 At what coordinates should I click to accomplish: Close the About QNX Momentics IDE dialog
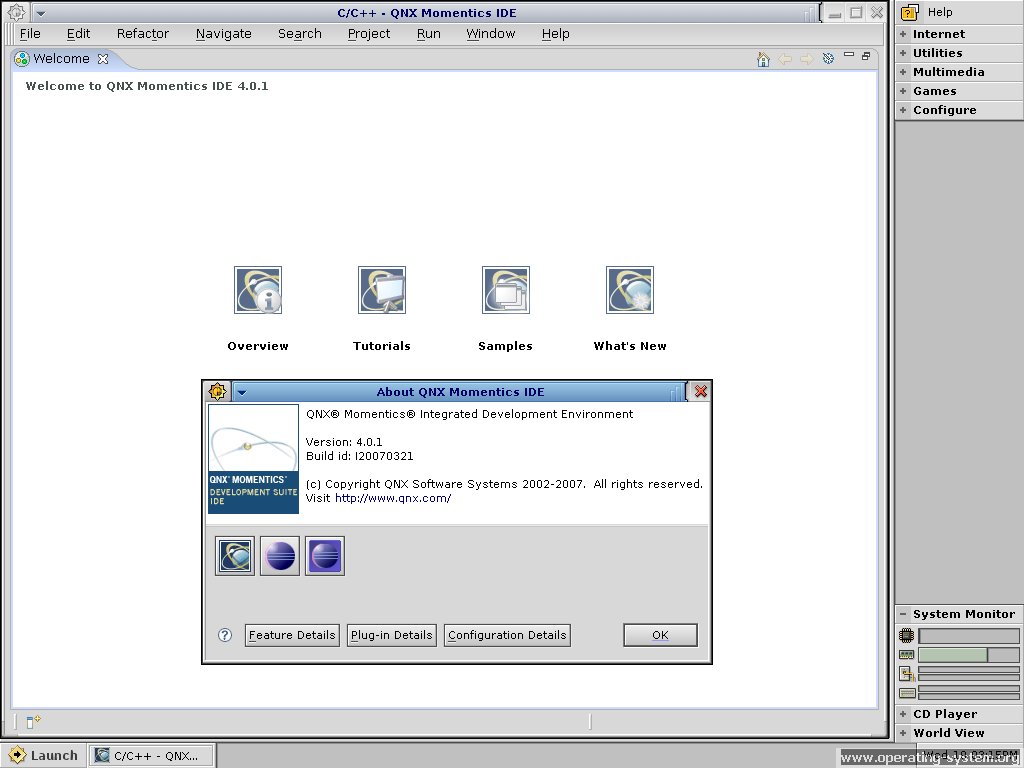pyautogui.click(x=701, y=391)
